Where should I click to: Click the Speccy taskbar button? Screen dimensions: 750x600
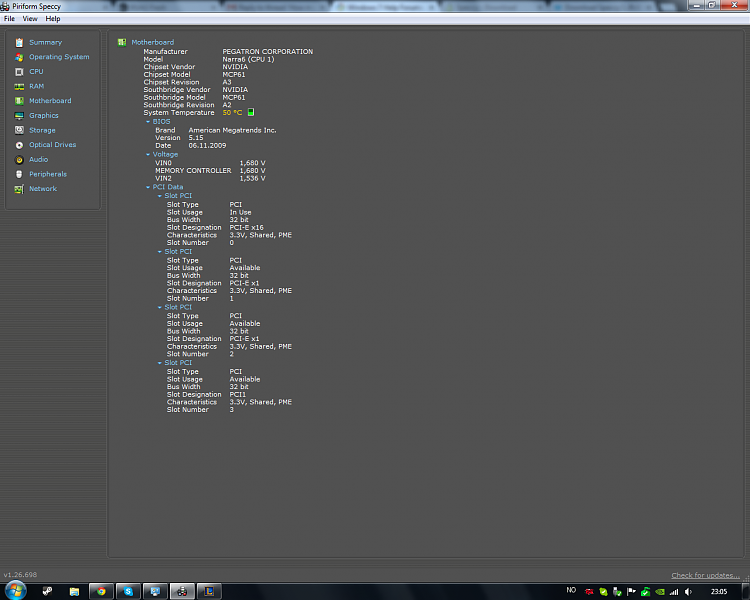pyautogui.click(x=182, y=591)
